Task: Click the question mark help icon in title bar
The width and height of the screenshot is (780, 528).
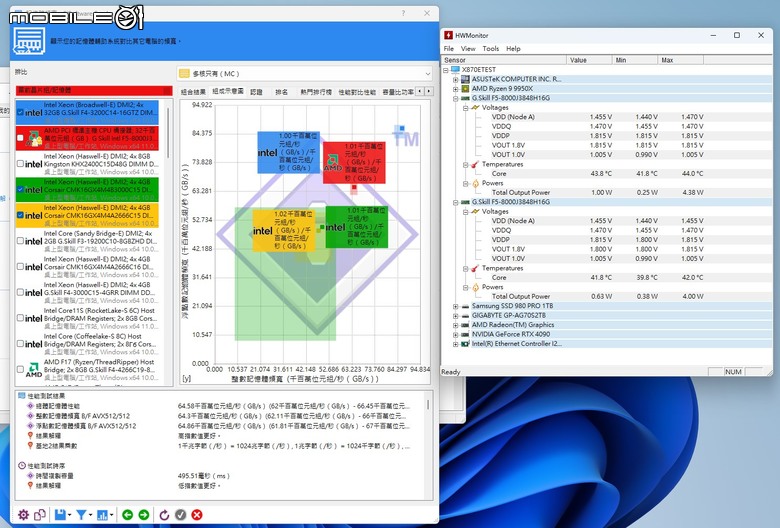Action: 403,13
